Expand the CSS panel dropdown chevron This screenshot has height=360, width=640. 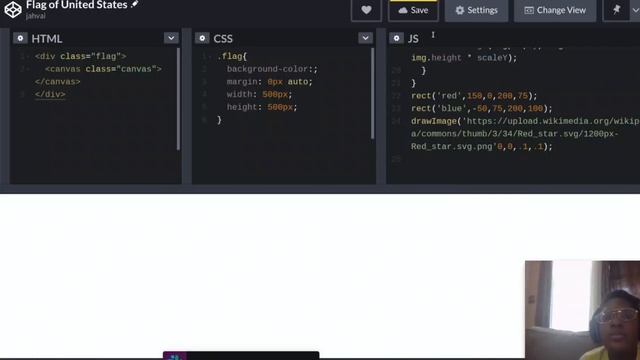coord(365,38)
